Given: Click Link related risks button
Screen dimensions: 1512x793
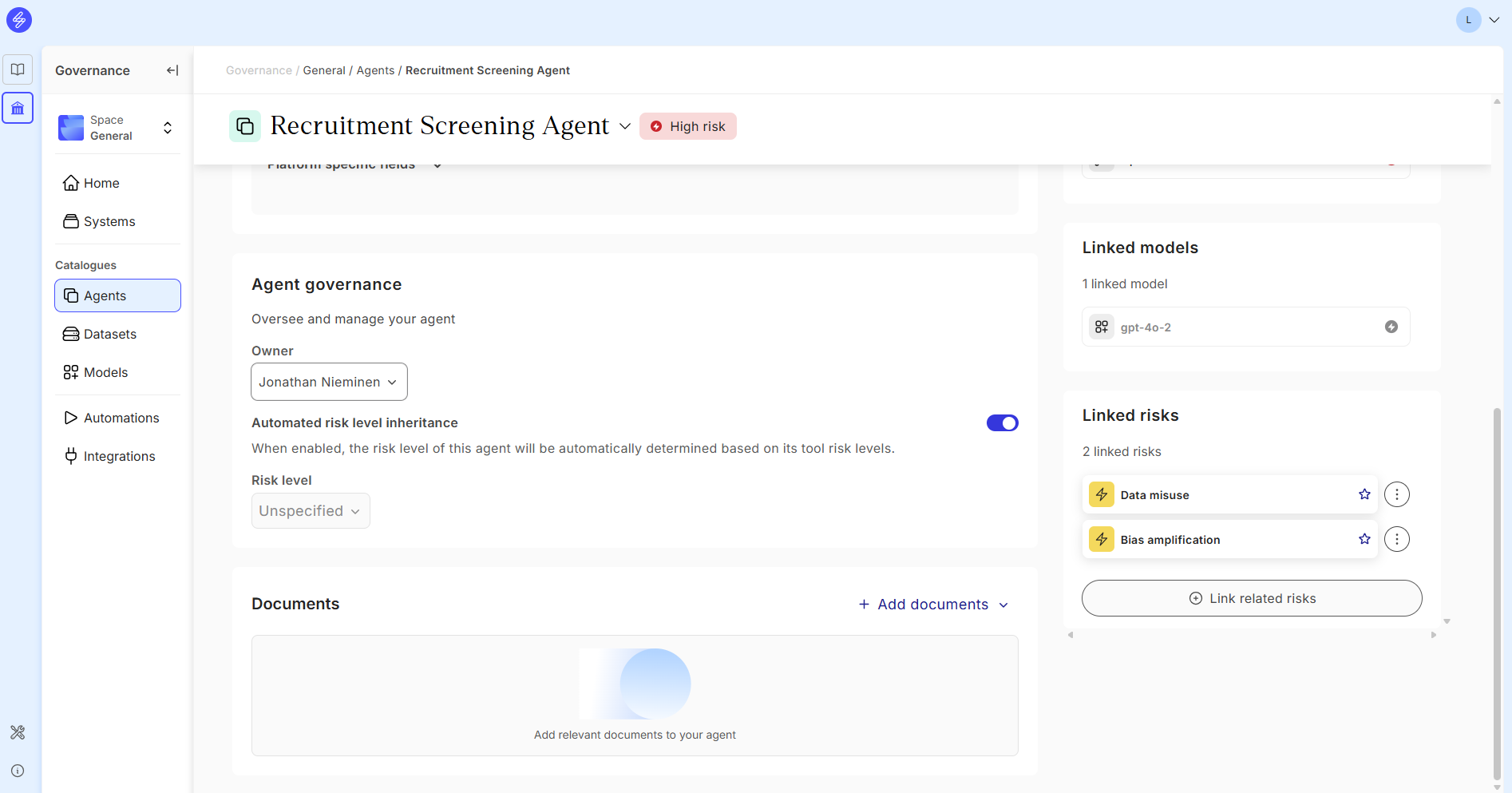Looking at the screenshot, I should (1251, 598).
